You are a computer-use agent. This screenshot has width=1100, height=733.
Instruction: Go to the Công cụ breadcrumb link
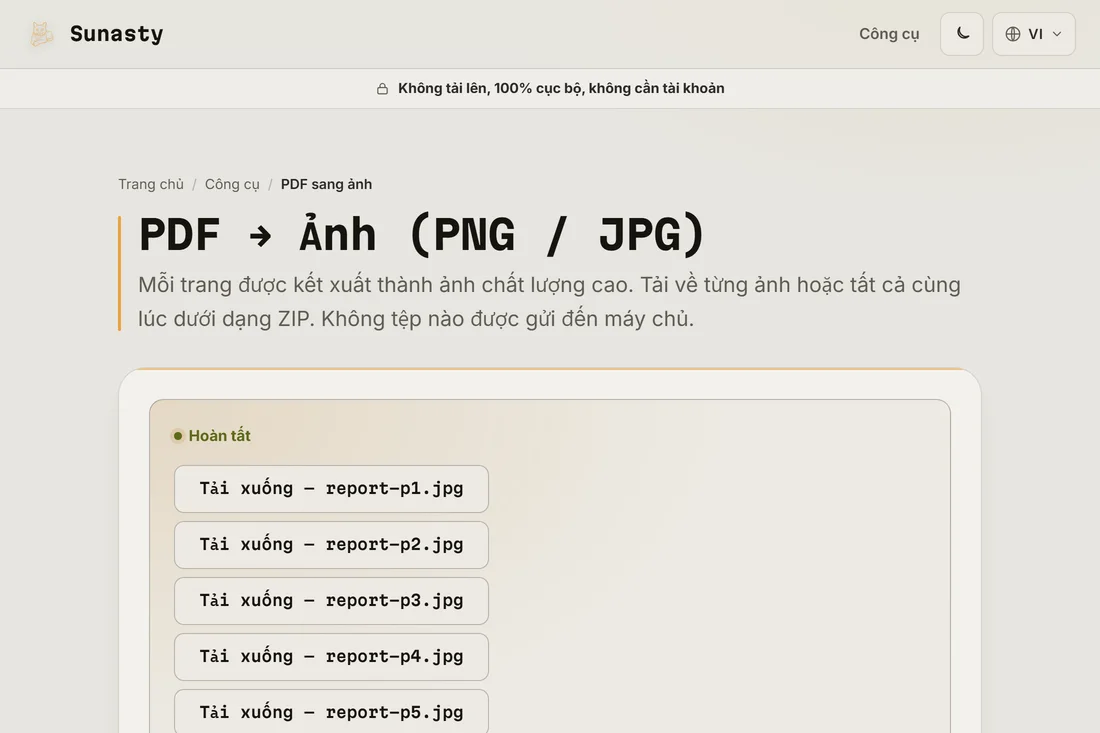click(232, 184)
